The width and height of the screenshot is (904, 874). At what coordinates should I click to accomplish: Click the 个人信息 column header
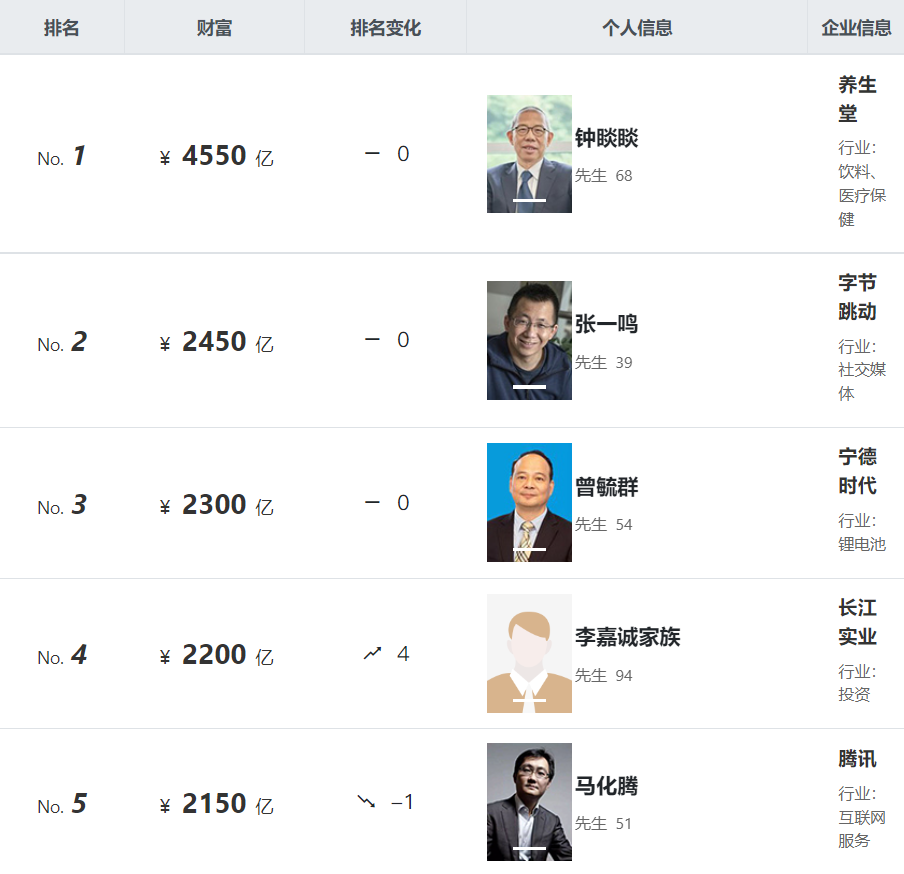[x=637, y=28]
